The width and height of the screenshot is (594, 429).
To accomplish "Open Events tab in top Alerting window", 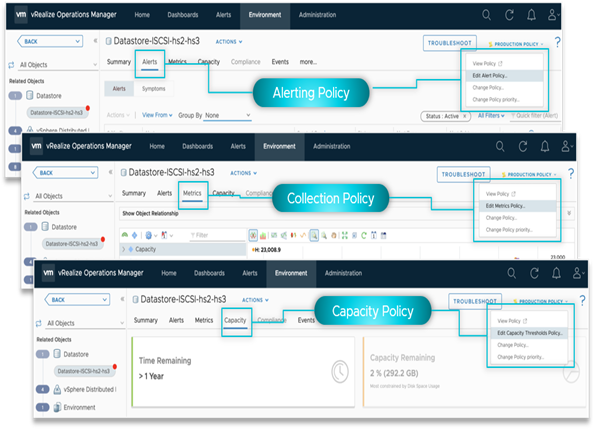I will tap(280, 62).
